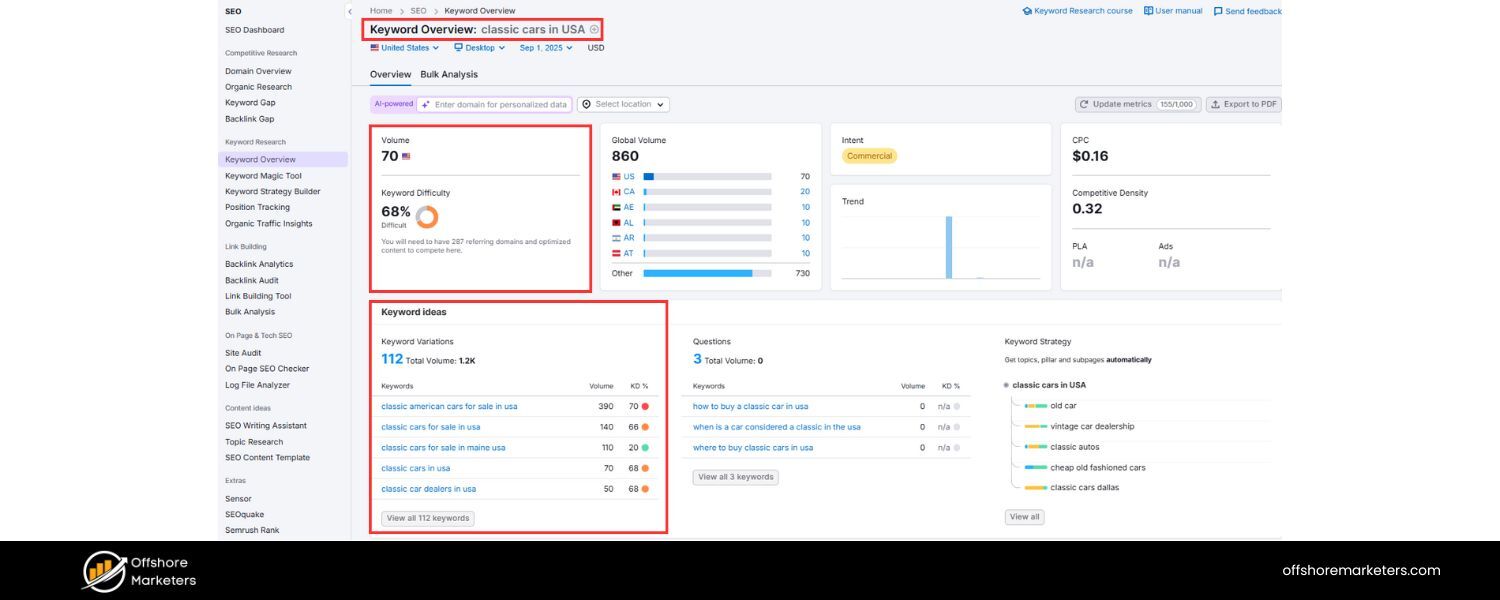Click View all 112 keywords button
Image resolution: width=1500 pixels, height=600 pixels.
pyautogui.click(x=427, y=517)
